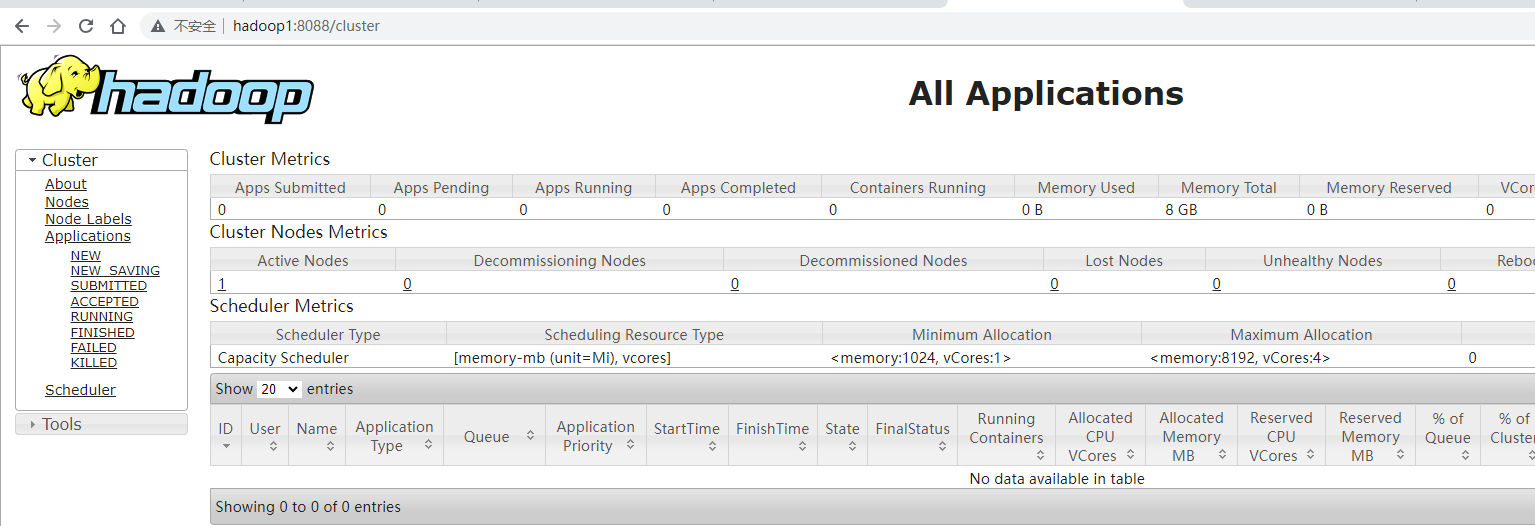This screenshot has width=1535, height=526.
Task: Open the Scheduler link in sidebar
Action: click(x=80, y=390)
